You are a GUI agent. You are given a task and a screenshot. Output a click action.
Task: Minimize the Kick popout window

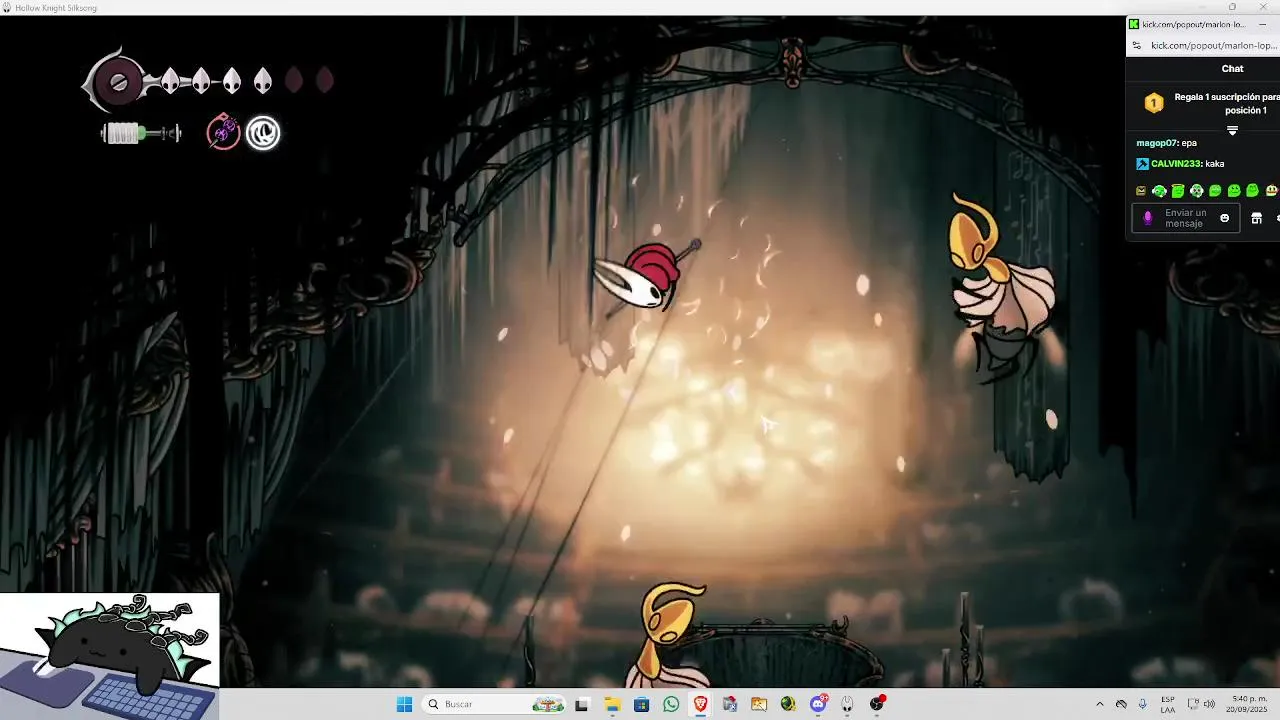click(1262, 24)
